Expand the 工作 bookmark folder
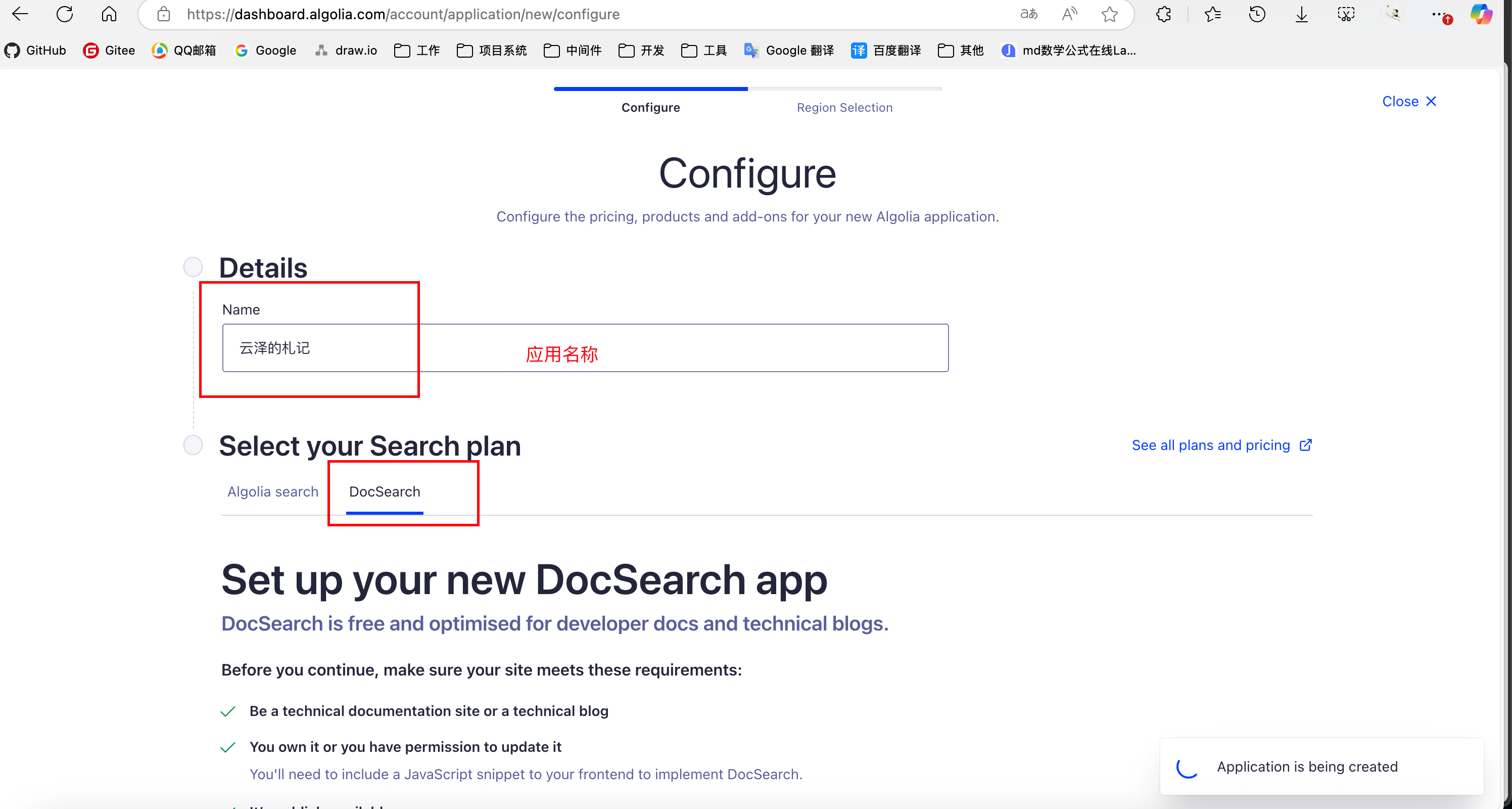Viewport: 1512px width, 809px height. pos(417,51)
